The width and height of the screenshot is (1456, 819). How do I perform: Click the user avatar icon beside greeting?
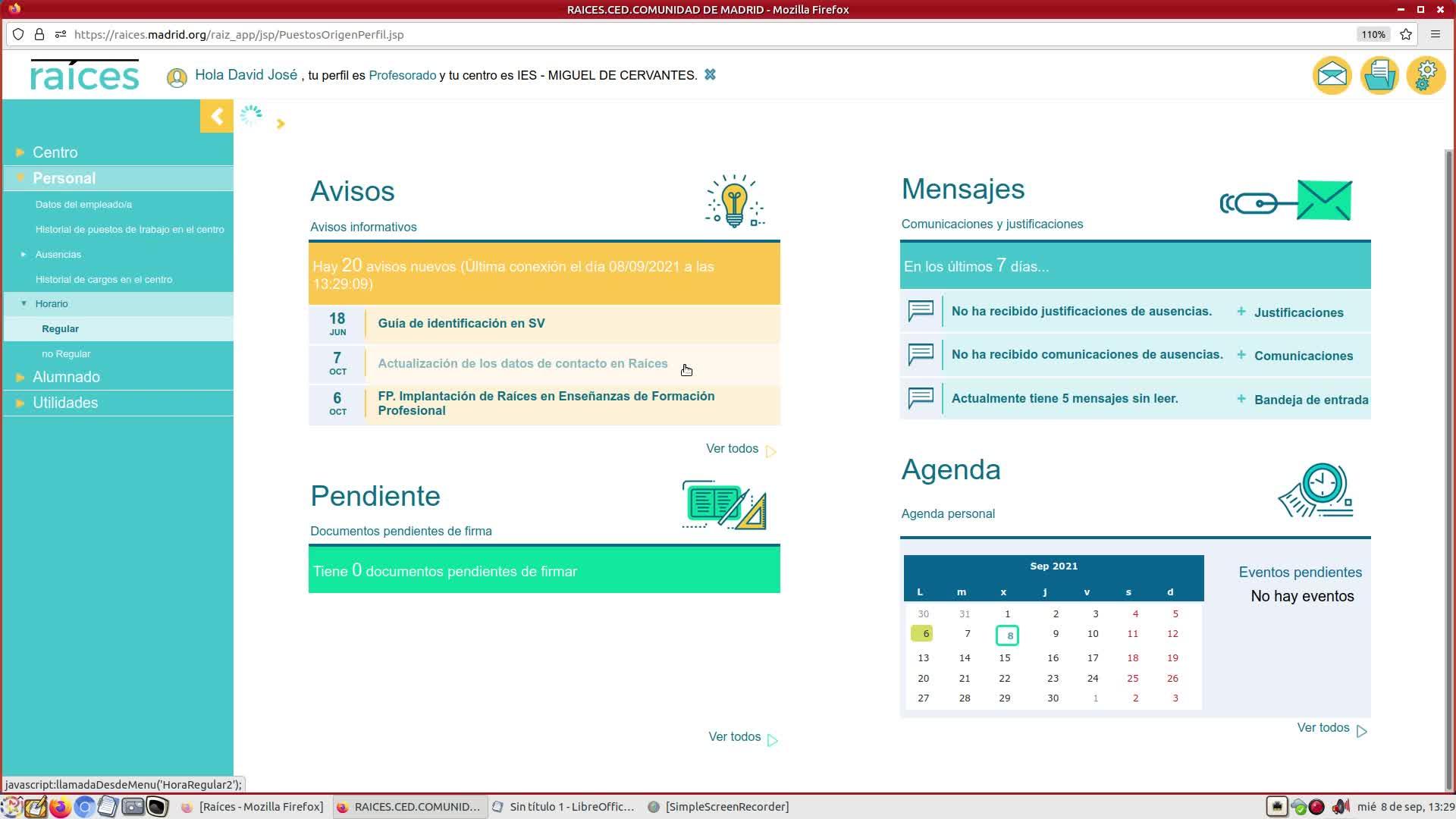[177, 77]
